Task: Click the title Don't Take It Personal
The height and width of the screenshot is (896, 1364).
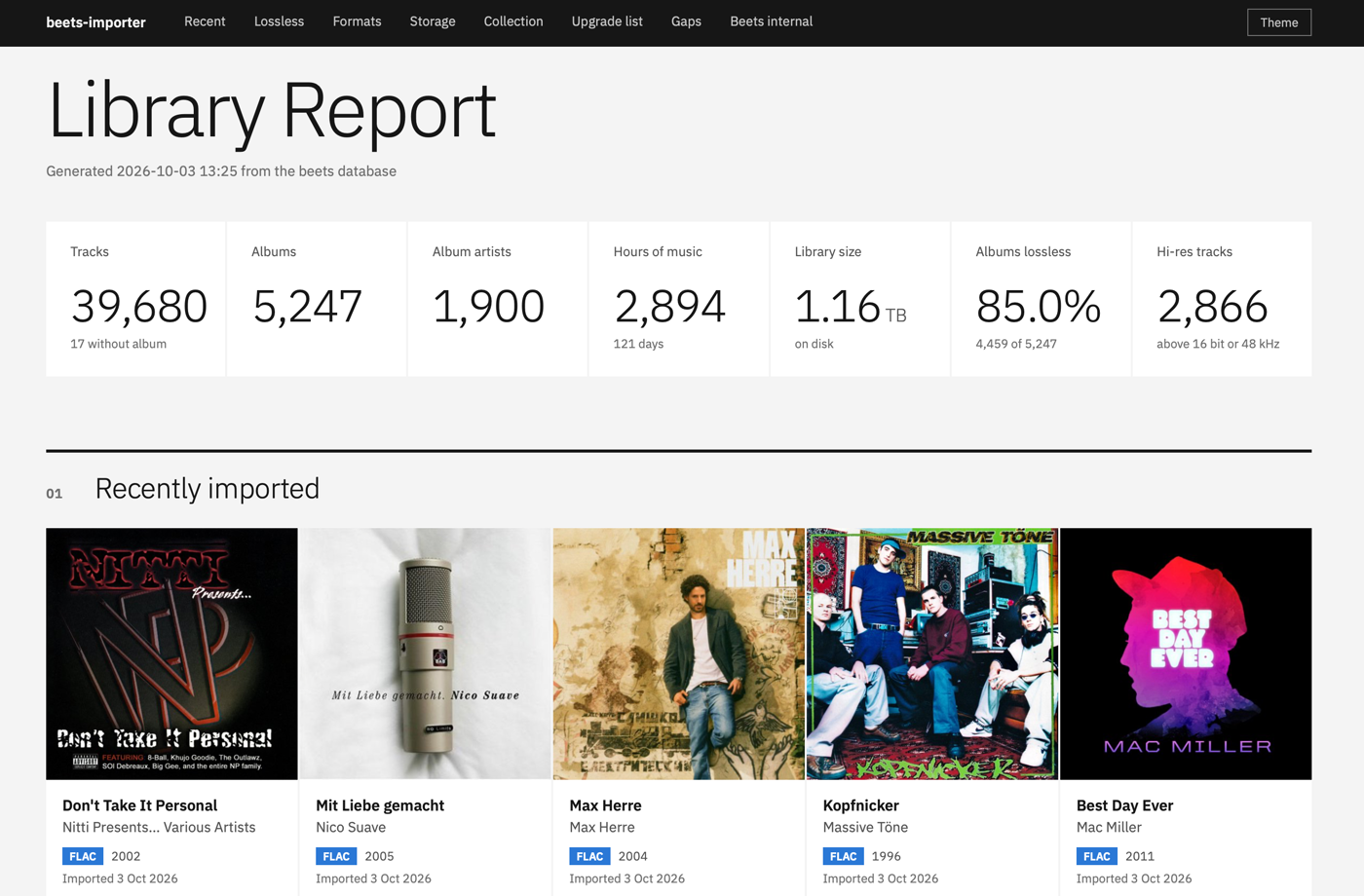Action: point(139,805)
